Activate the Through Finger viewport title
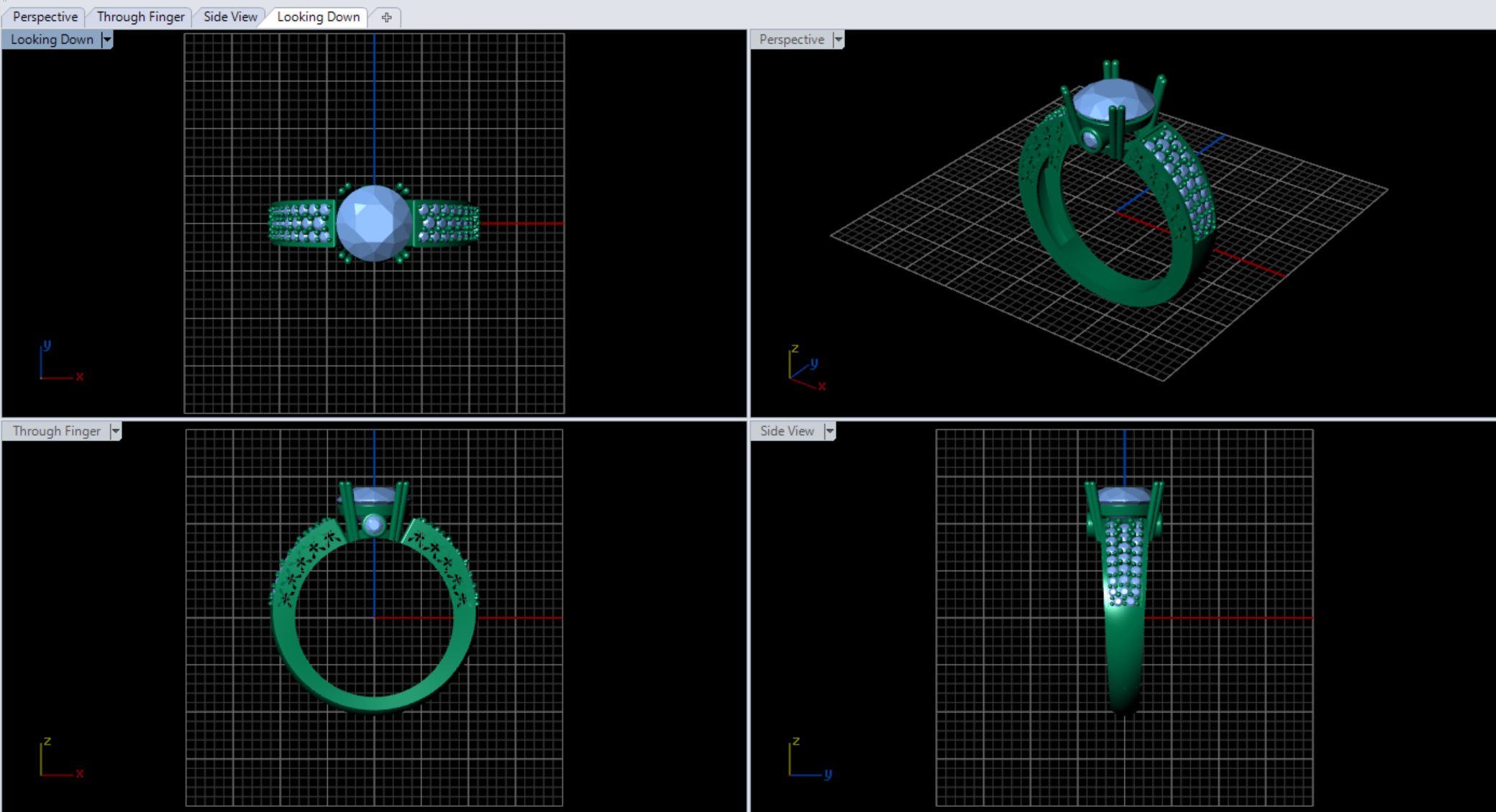 (56, 431)
